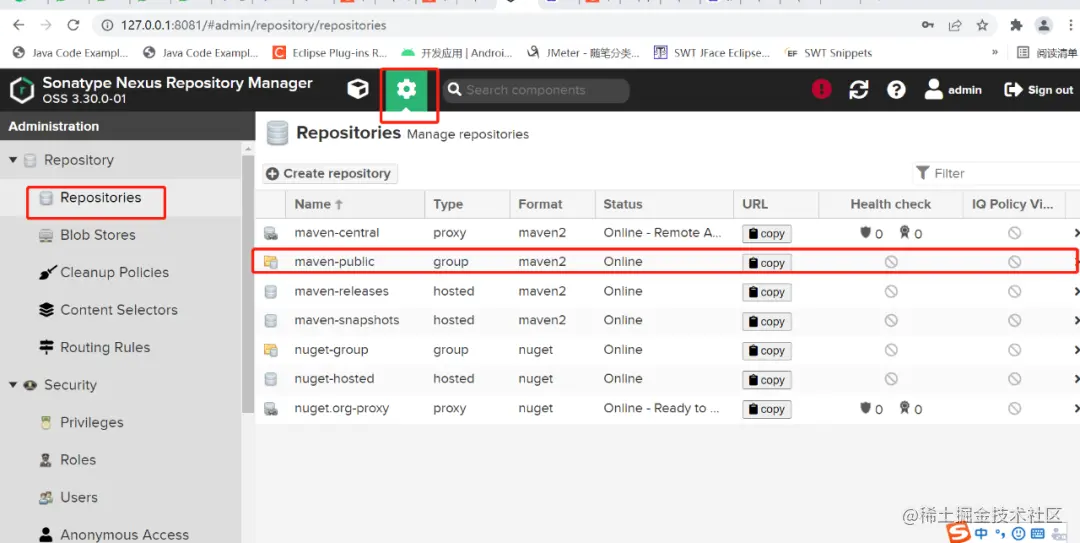Screen dimensions: 1080x543
Task: Click the maven-public group repository icon
Action: coord(271,263)
